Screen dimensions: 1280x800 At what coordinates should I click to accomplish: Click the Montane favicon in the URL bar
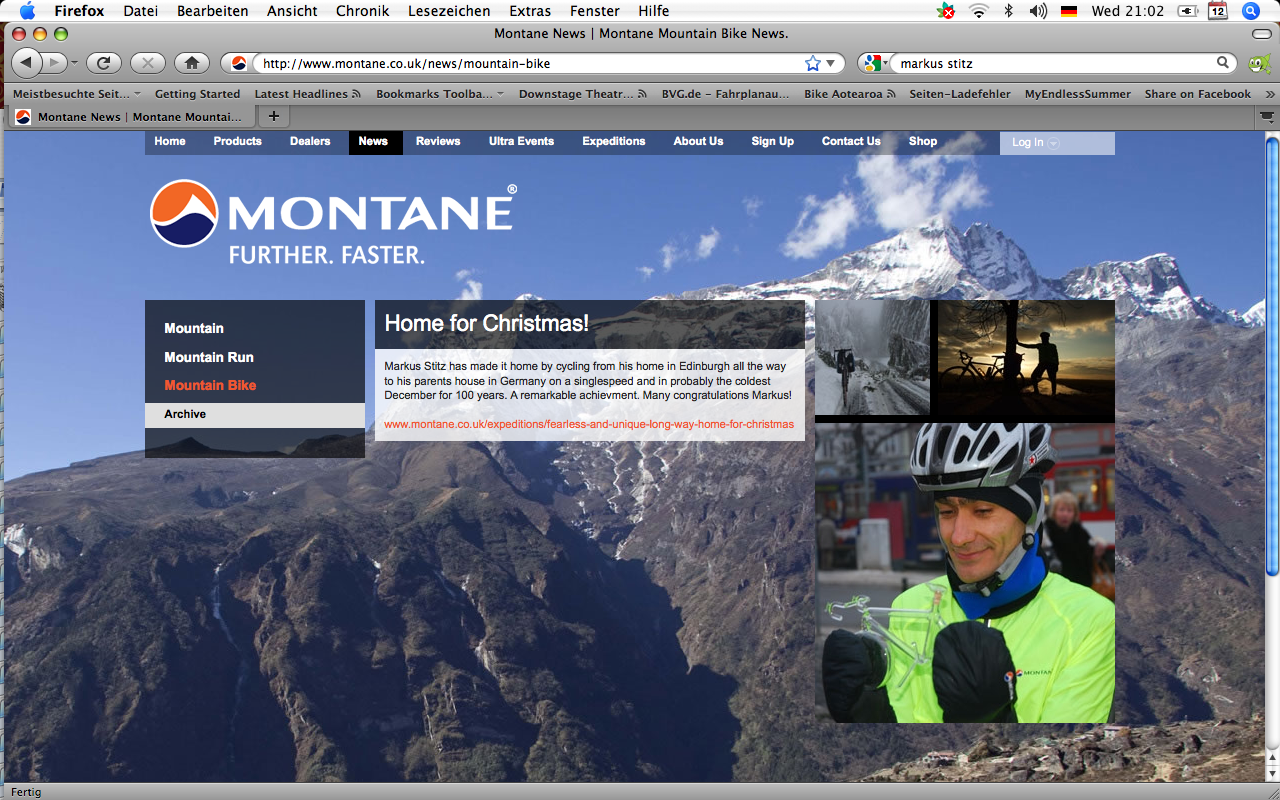click(239, 63)
